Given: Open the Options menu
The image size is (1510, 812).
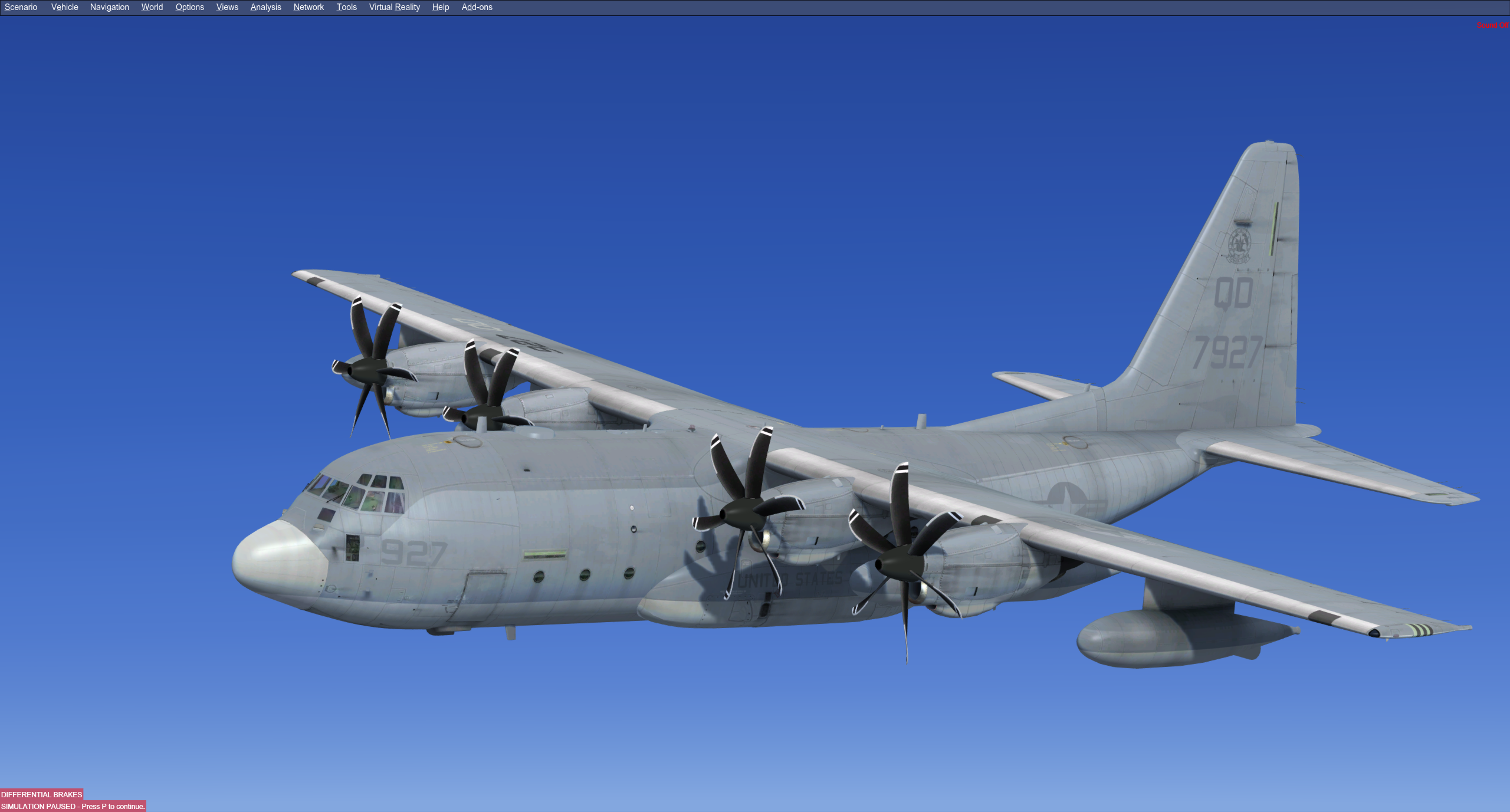Looking at the screenshot, I should (x=189, y=7).
